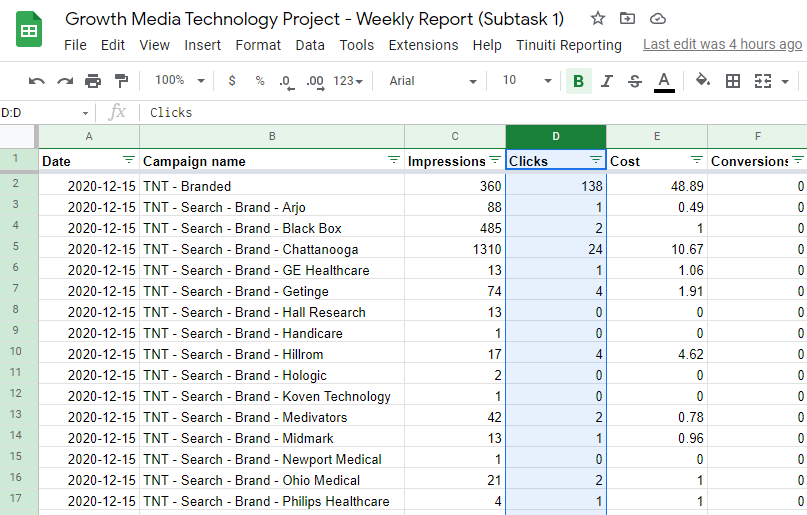Image resolution: width=807 pixels, height=515 pixels.
Task: Select column B header
Action: tap(272, 136)
